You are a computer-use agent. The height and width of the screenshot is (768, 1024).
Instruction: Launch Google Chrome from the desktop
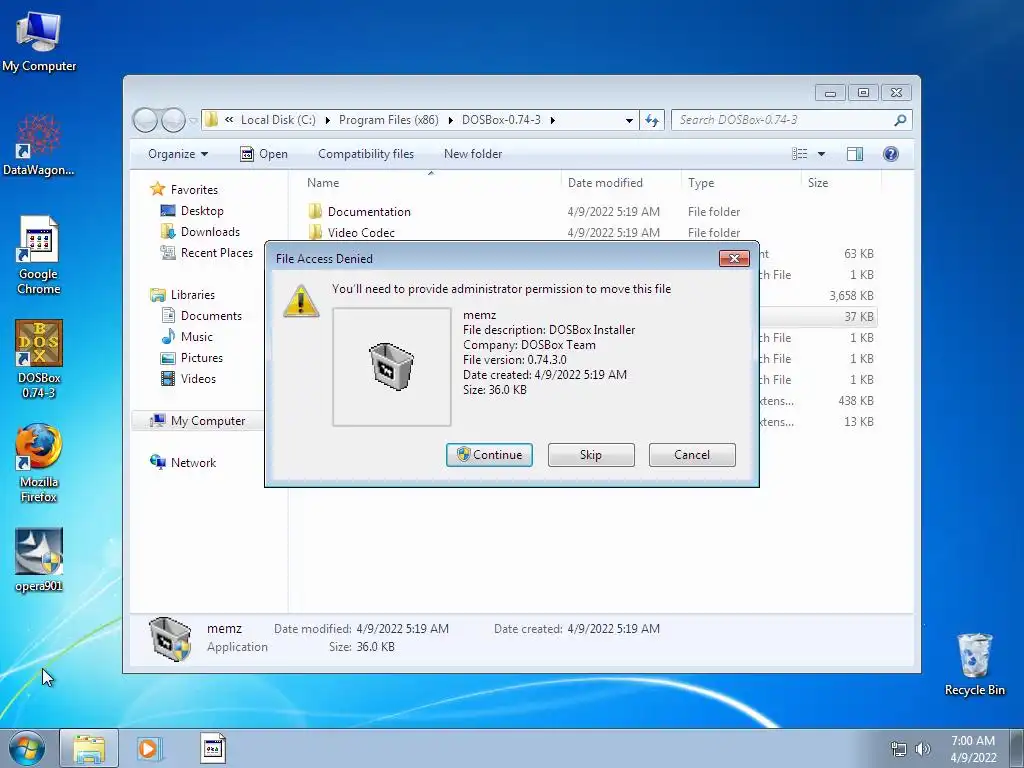point(39,255)
